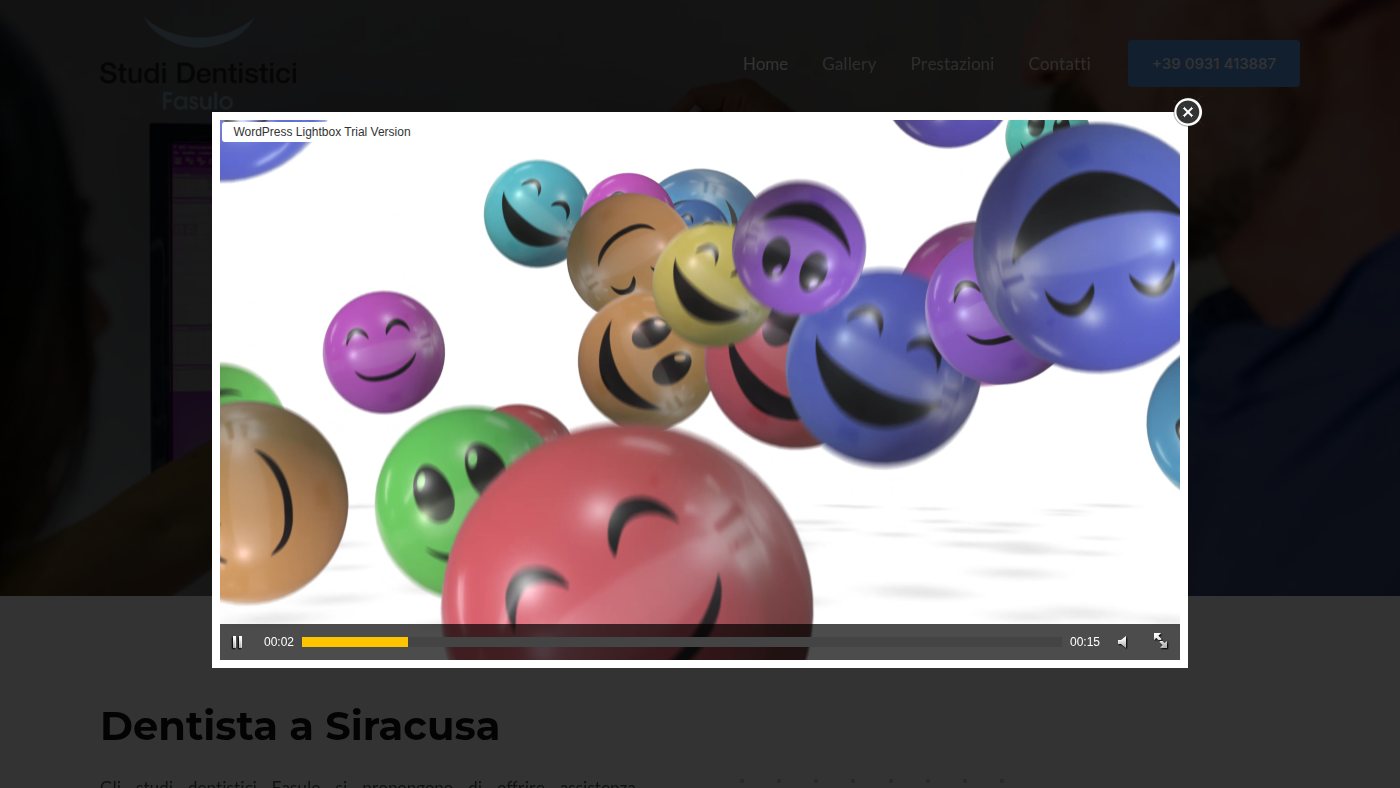Pause the lightbox video
This screenshot has height=788, width=1400.
237,642
